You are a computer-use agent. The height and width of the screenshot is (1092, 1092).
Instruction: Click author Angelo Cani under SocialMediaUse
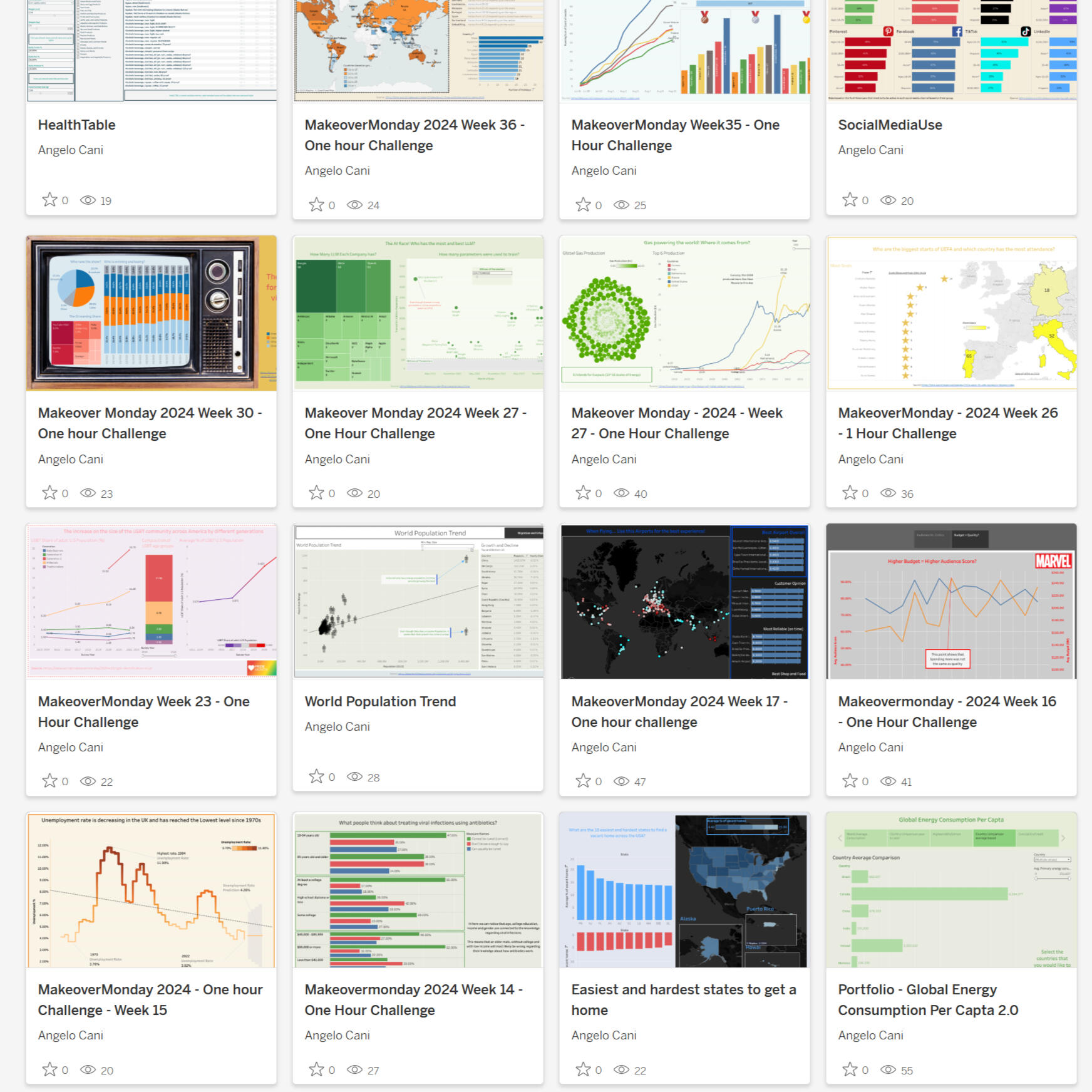click(870, 150)
